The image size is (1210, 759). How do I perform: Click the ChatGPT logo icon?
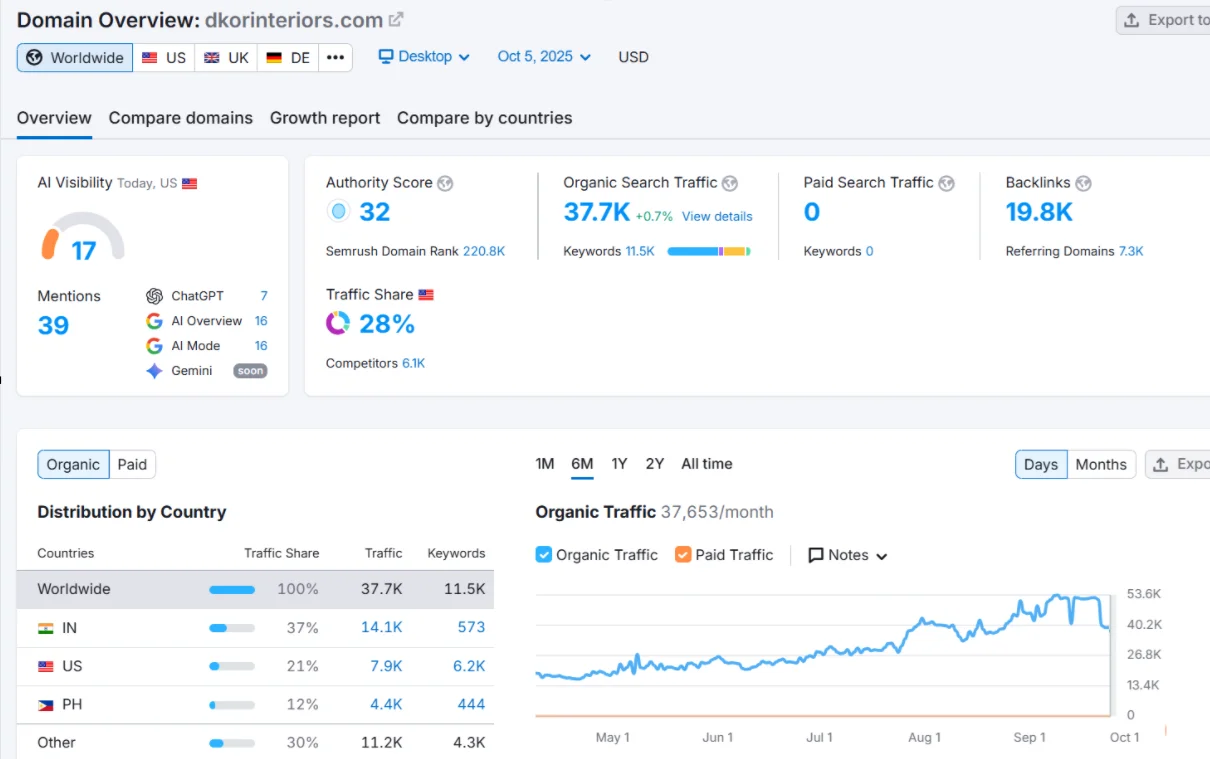(x=154, y=296)
